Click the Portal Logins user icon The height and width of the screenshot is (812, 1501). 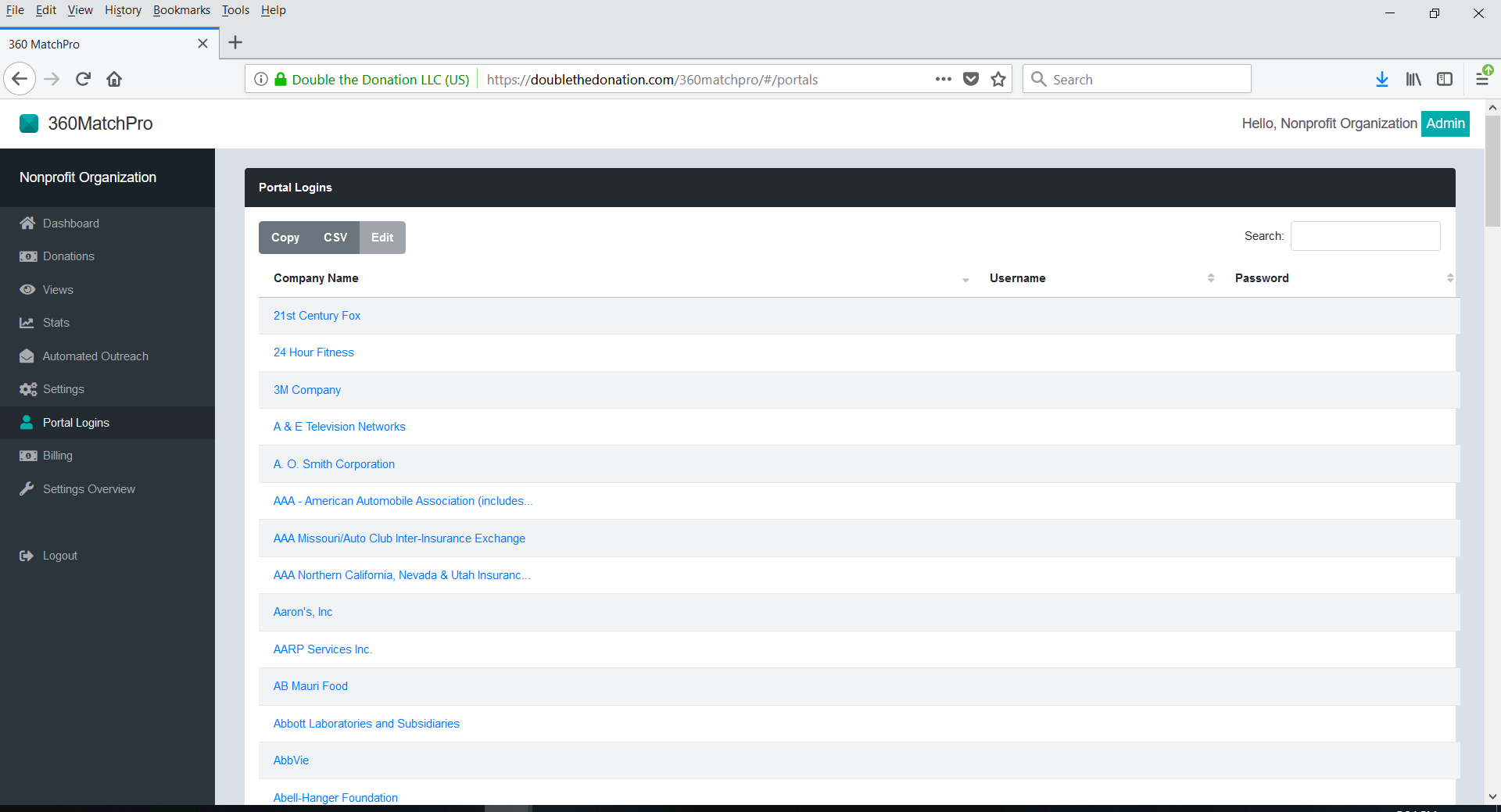point(27,423)
